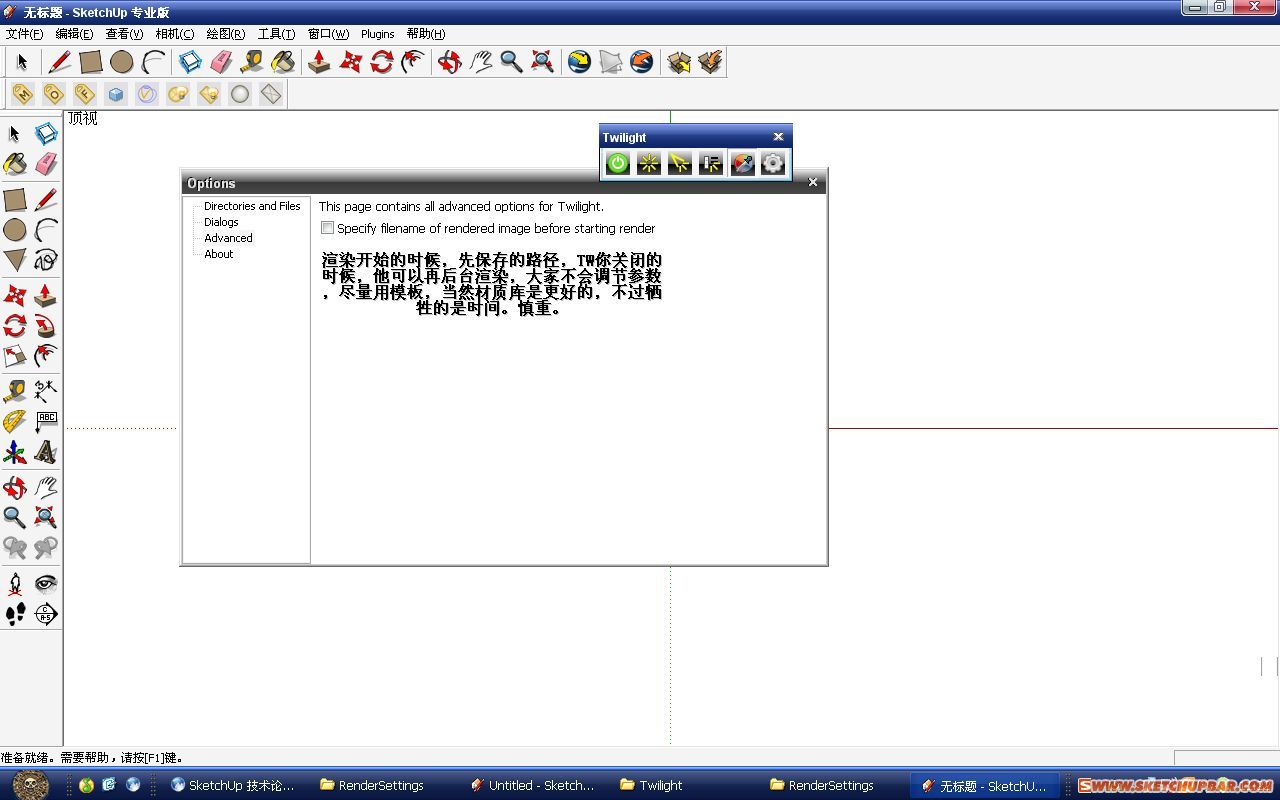
Task: Select Follow Me tool in left toolbar
Action: (46, 326)
